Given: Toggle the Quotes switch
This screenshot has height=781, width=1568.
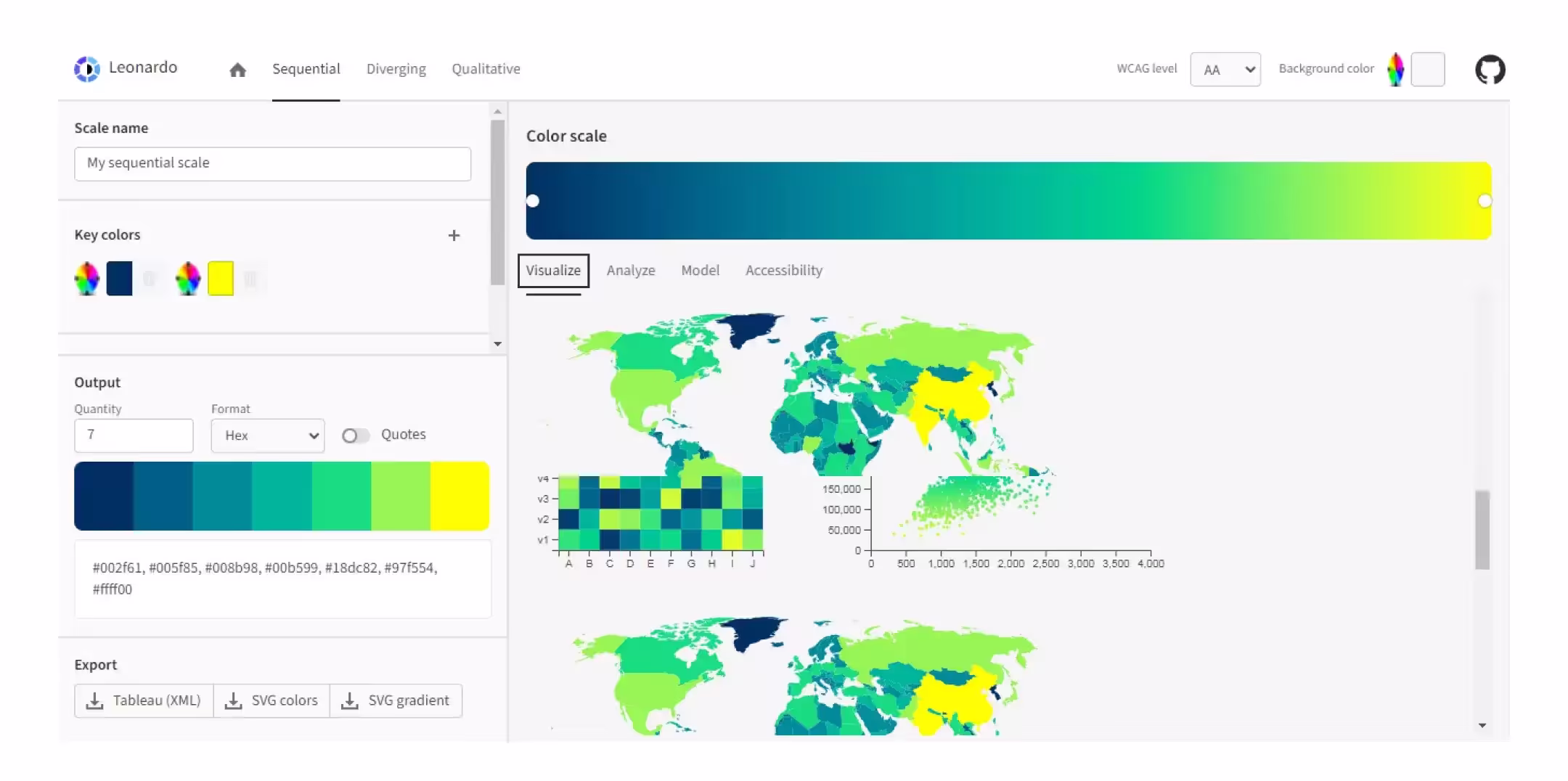Looking at the screenshot, I should coord(355,436).
